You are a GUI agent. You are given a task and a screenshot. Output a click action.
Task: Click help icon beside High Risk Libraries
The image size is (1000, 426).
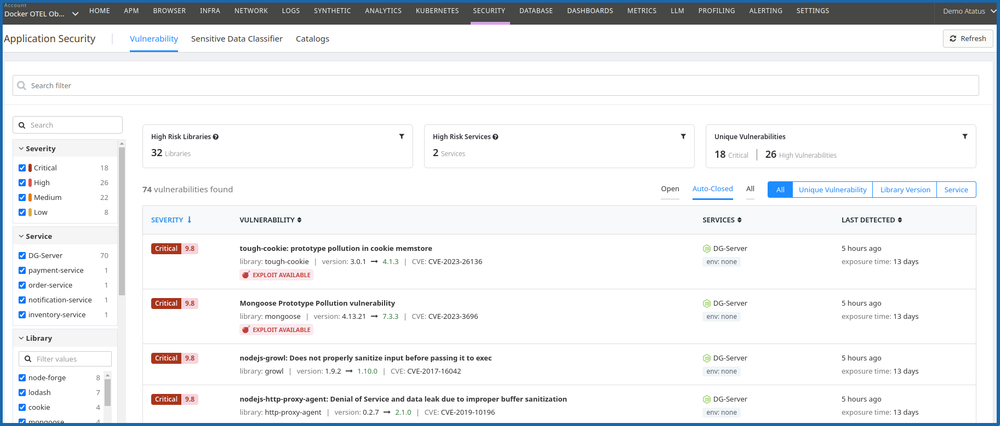tap(216, 137)
